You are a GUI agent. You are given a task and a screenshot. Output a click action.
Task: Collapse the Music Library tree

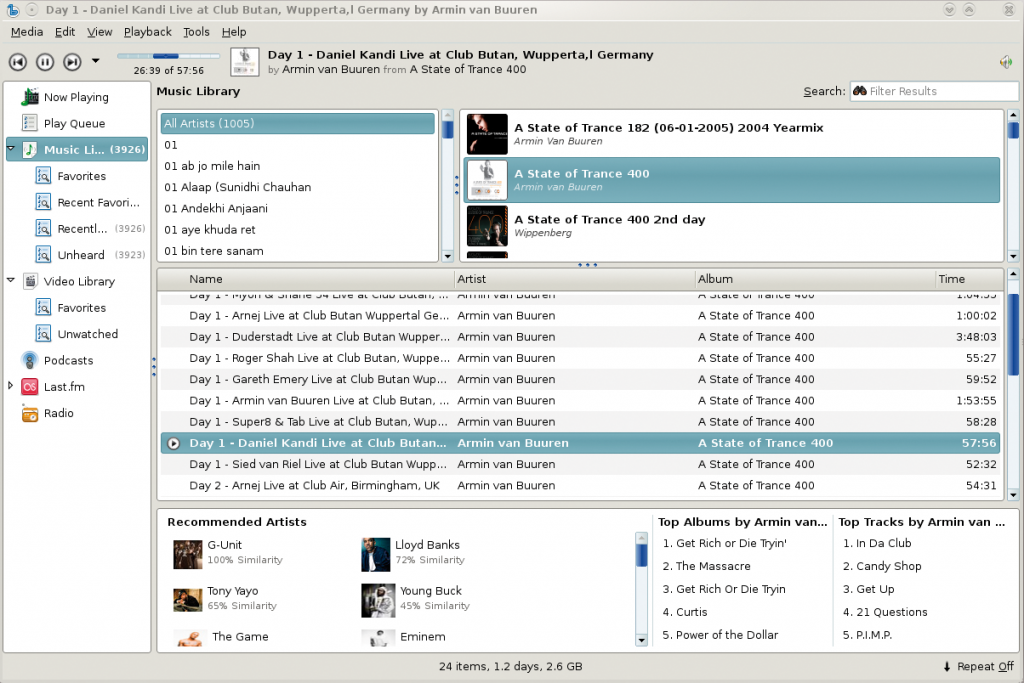pos(11,149)
